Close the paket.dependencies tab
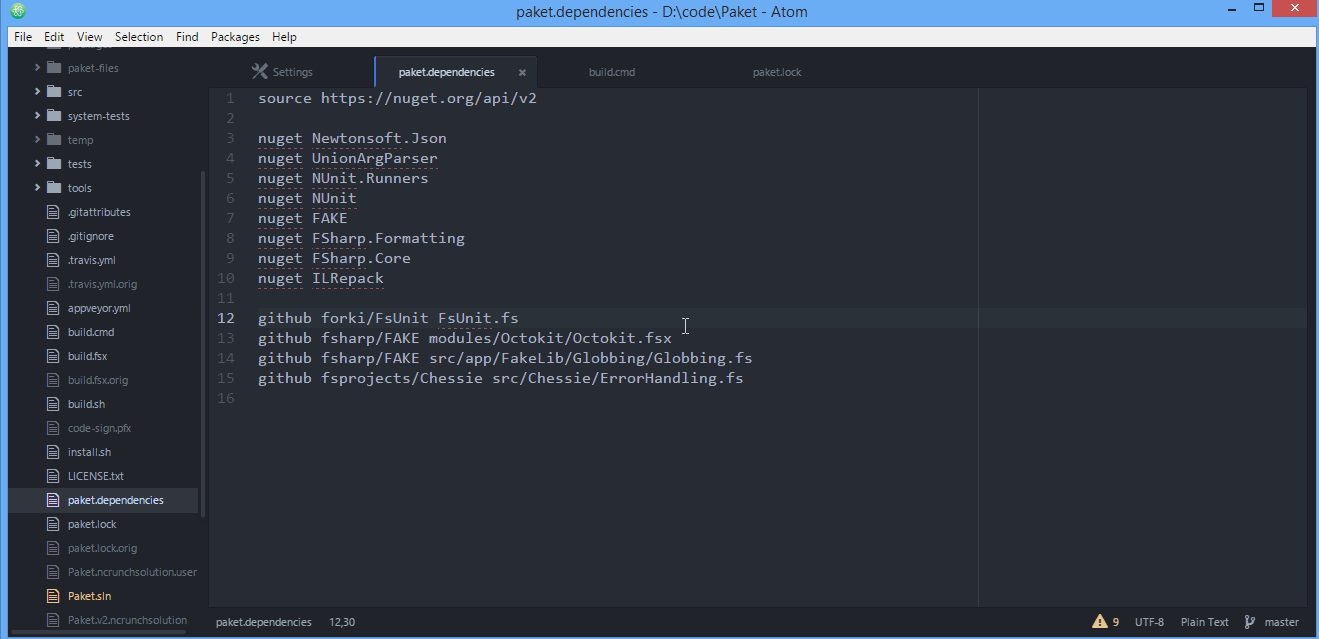1319x639 pixels. pos(522,73)
